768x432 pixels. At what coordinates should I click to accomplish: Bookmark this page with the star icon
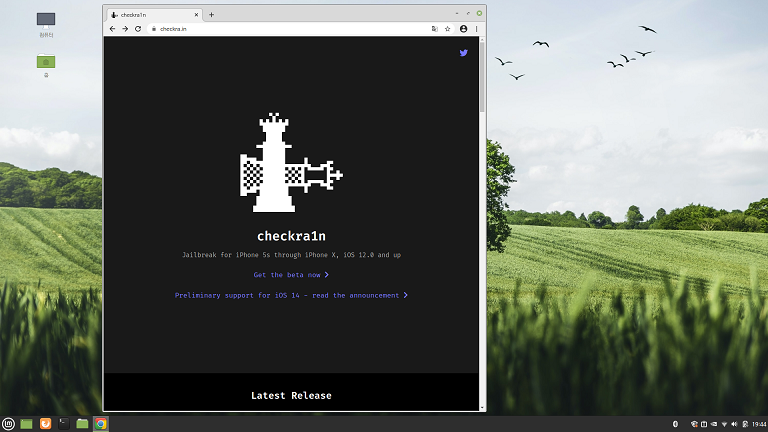(447, 29)
